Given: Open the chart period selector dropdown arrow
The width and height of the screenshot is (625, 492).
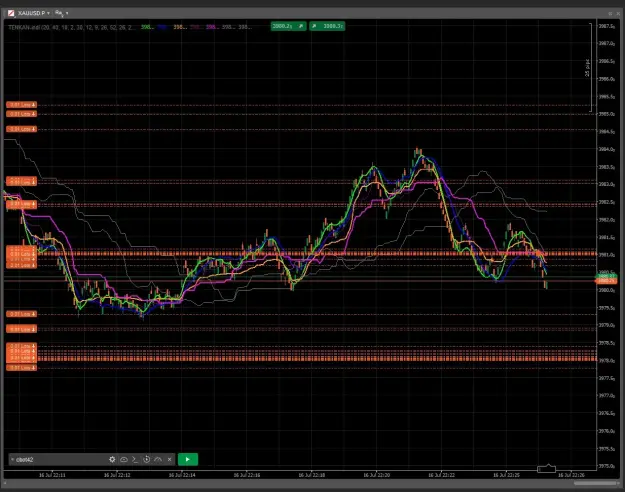Looking at the screenshot, I should (x=67, y=14).
